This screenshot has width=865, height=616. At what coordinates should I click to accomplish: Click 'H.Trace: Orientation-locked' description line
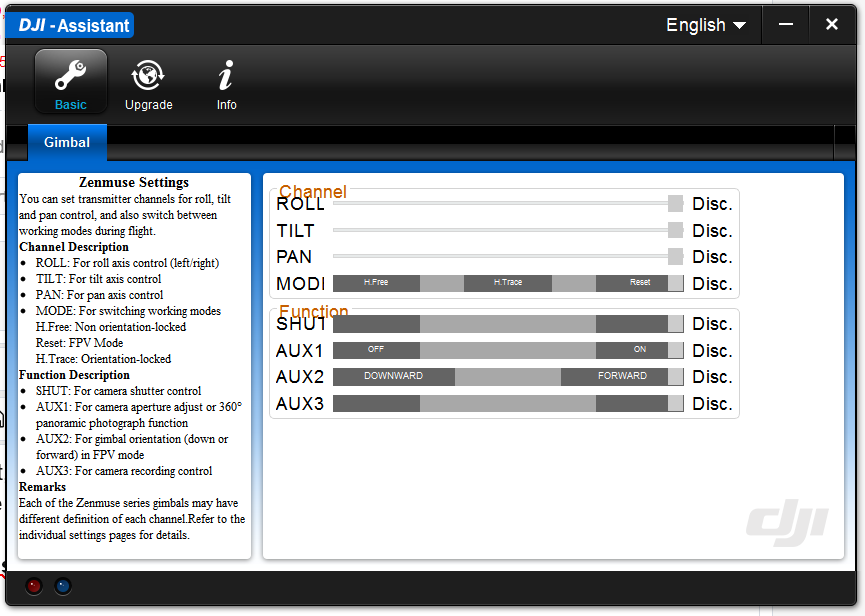click(104, 358)
